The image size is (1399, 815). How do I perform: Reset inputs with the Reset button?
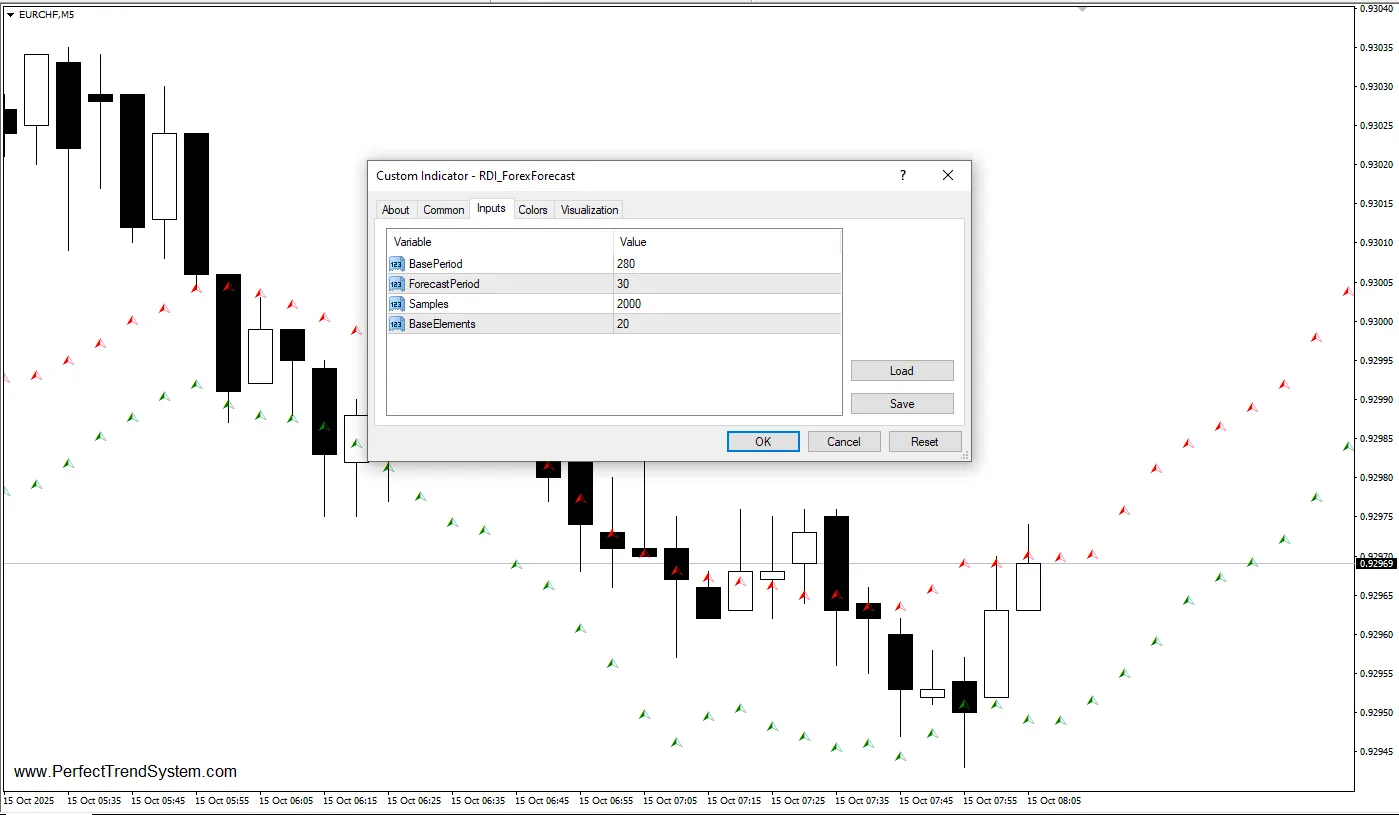pos(924,442)
